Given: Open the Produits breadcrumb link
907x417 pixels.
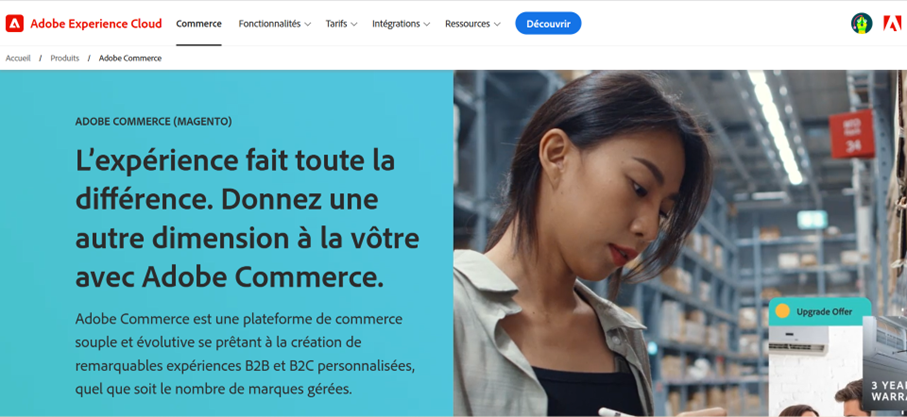Looking at the screenshot, I should tap(65, 58).
